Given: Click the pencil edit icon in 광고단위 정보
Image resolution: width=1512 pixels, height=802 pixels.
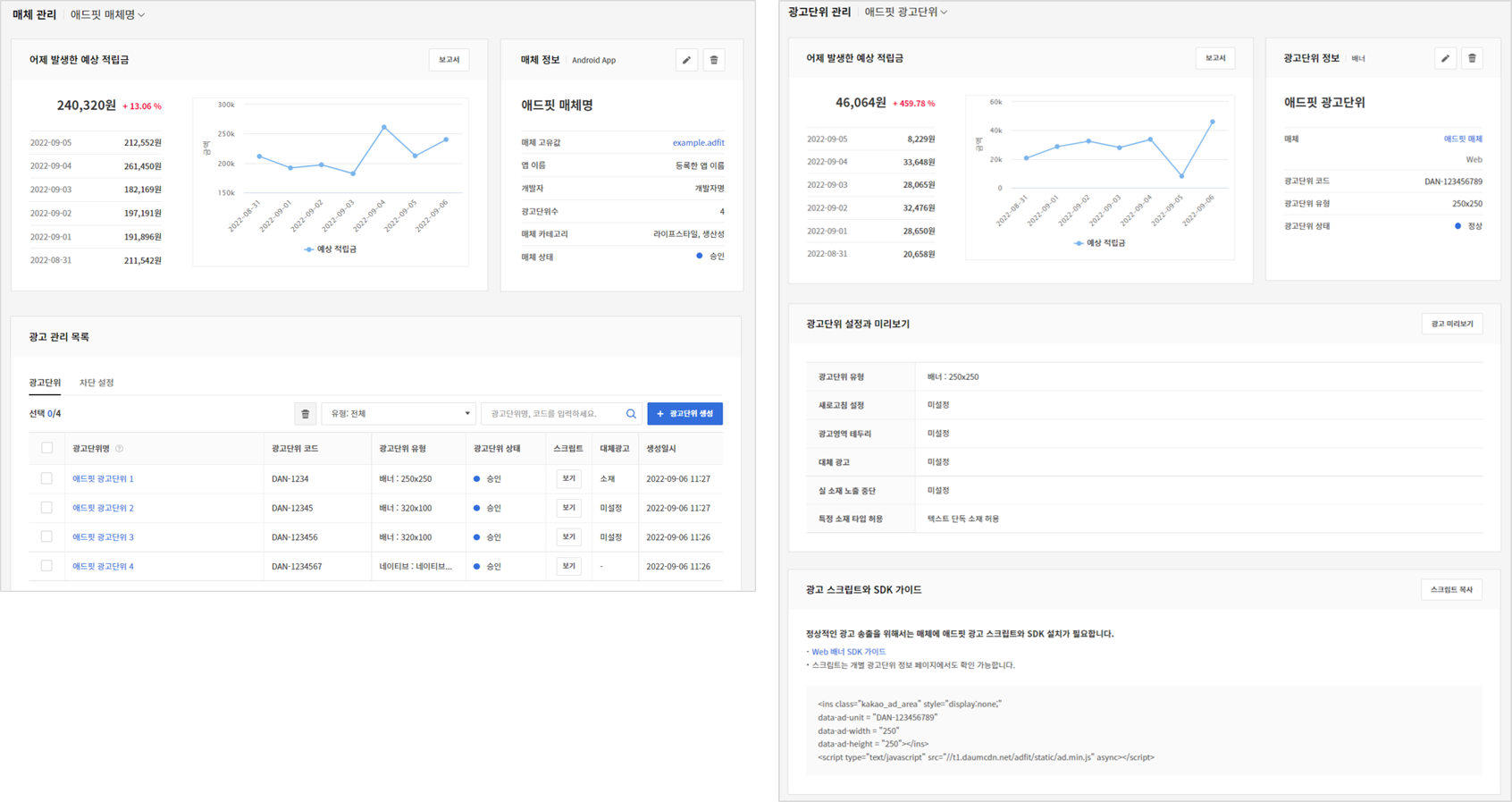Looking at the screenshot, I should pyautogui.click(x=1445, y=58).
